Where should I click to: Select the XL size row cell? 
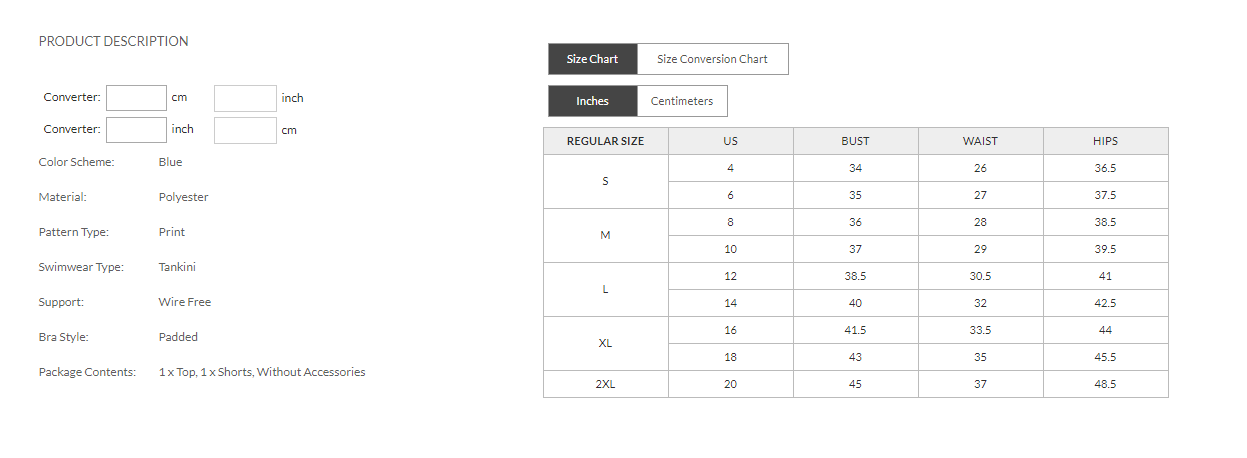(605, 344)
